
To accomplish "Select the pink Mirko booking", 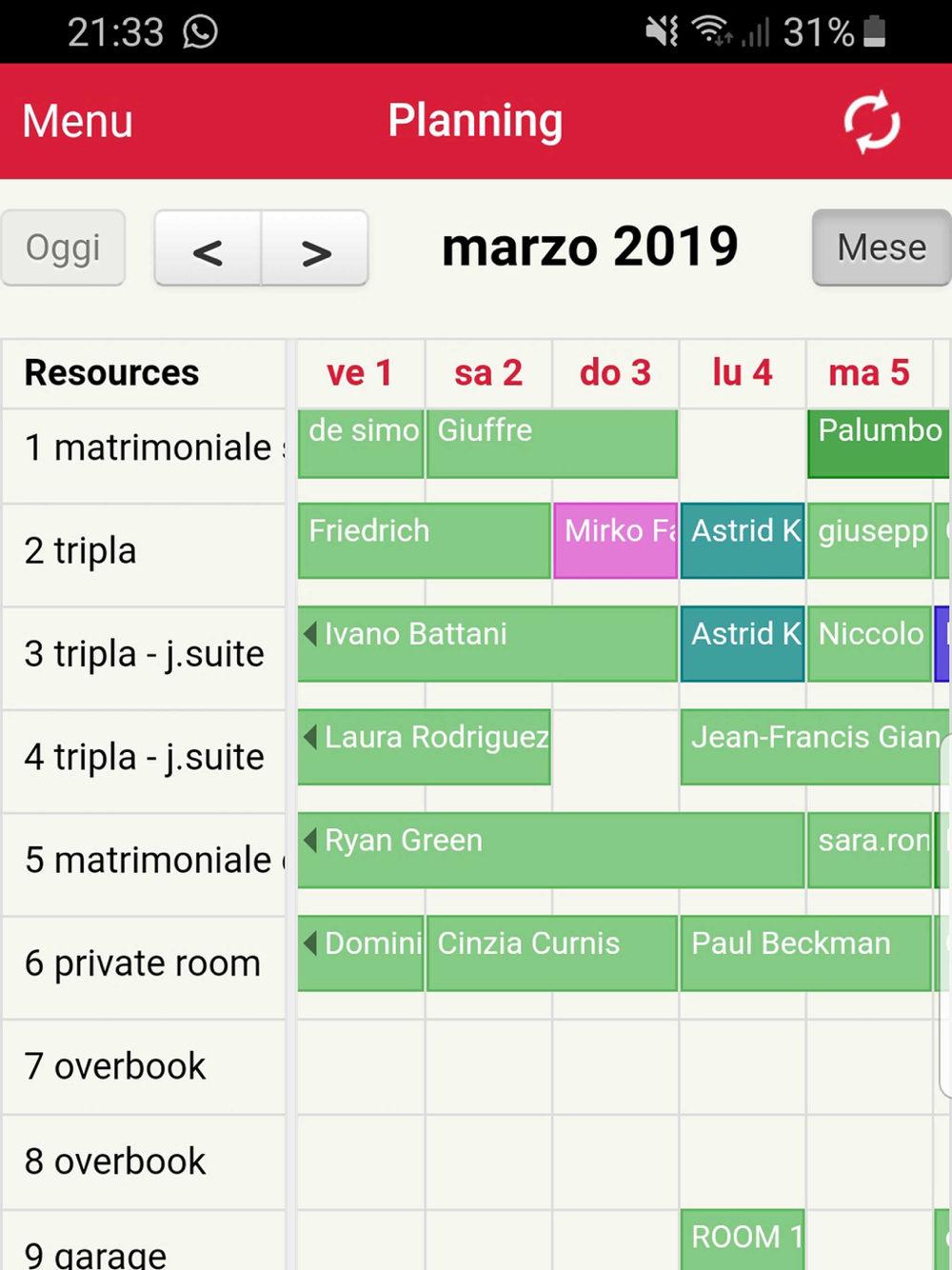I will 616,541.
